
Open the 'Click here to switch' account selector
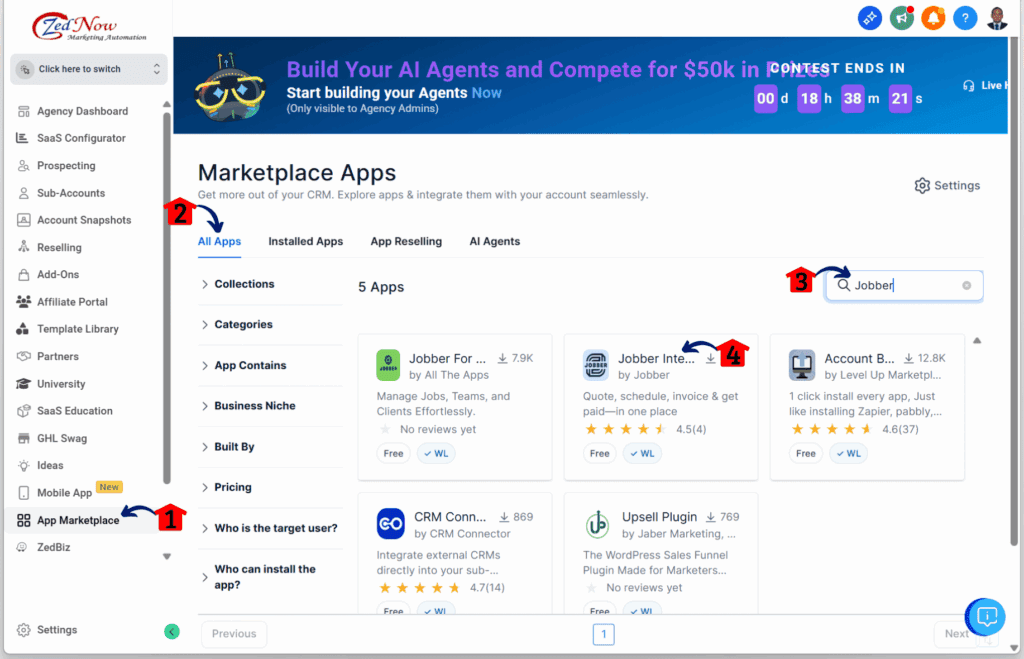(x=88, y=70)
